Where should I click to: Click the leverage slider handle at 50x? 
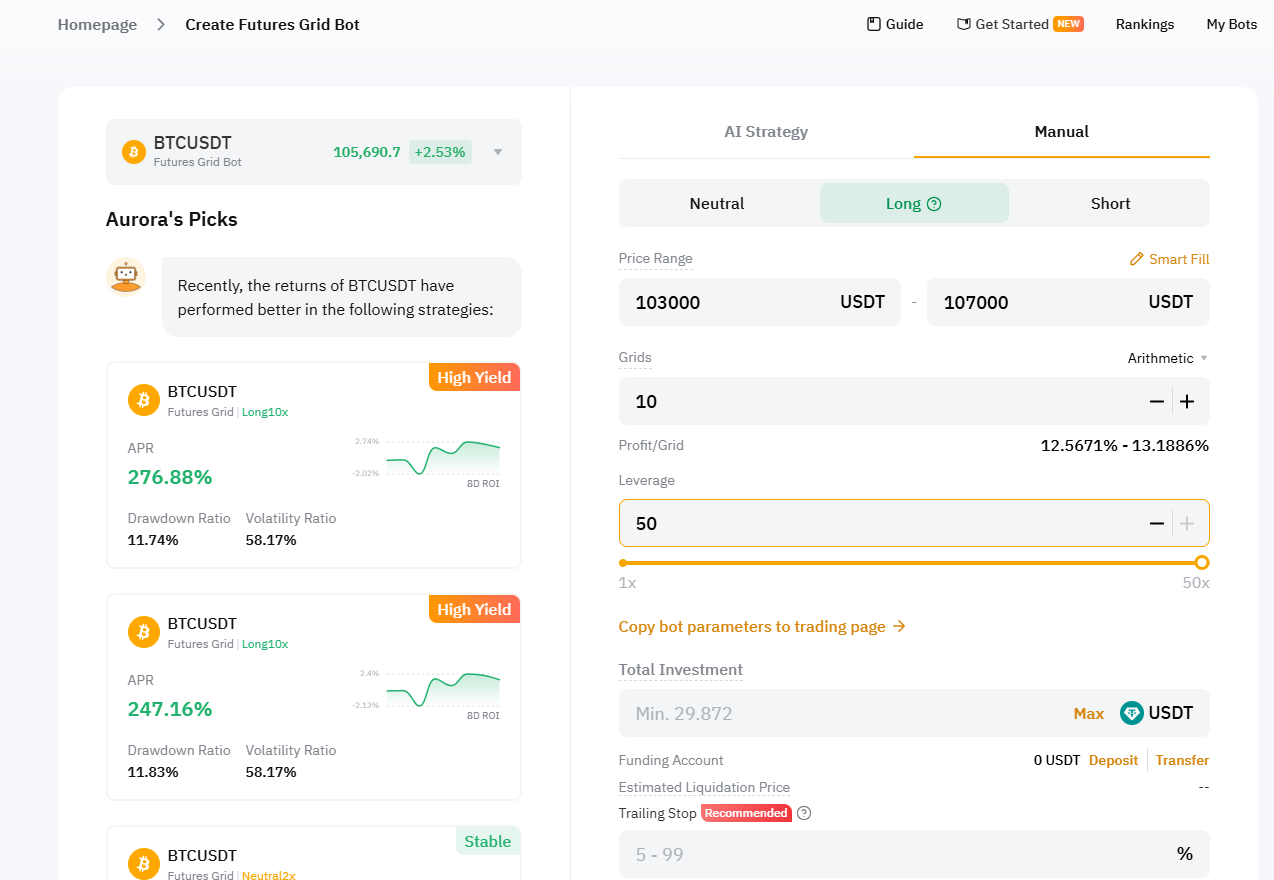click(x=1202, y=563)
